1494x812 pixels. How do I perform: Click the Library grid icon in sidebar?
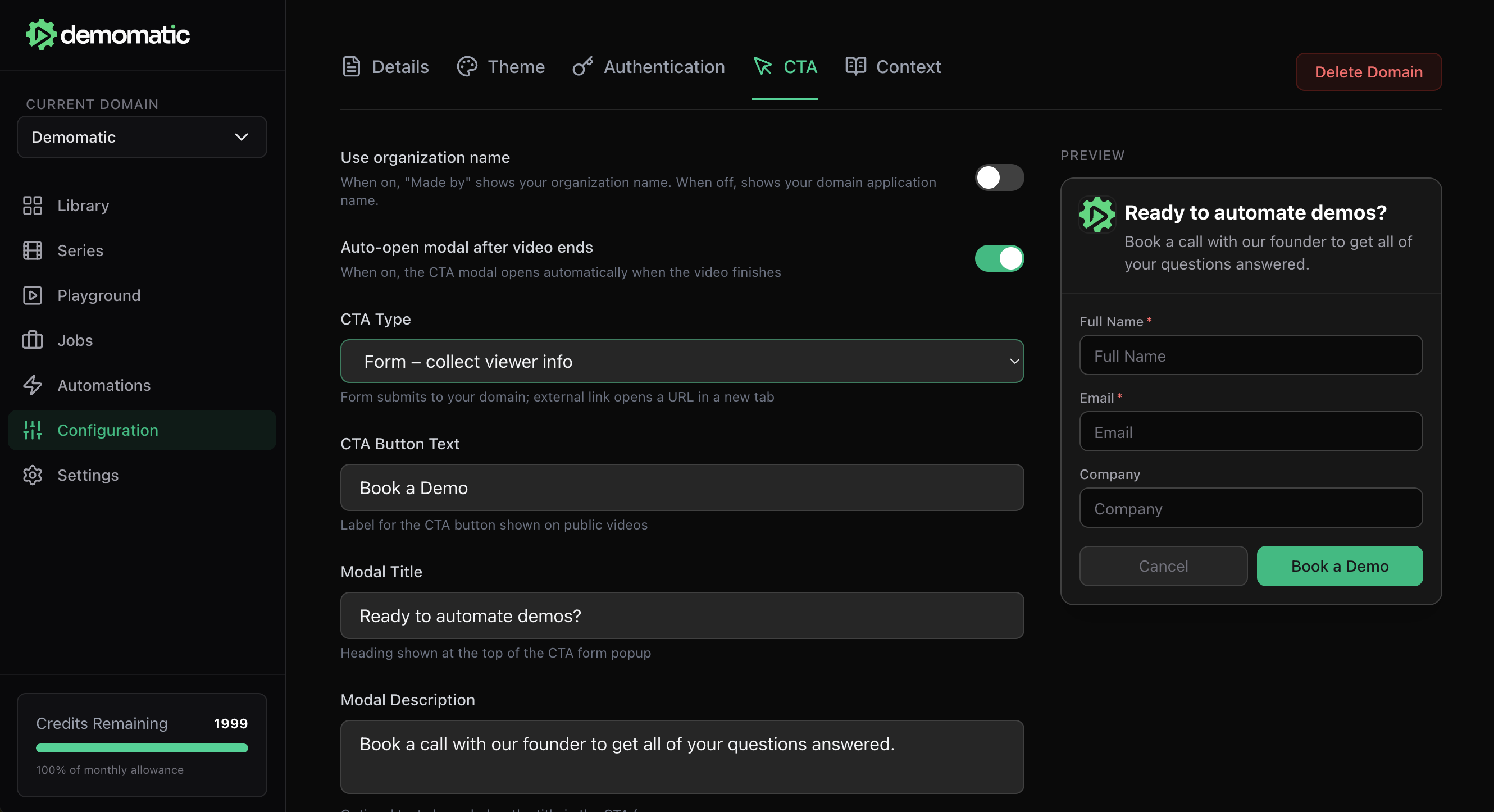33,206
